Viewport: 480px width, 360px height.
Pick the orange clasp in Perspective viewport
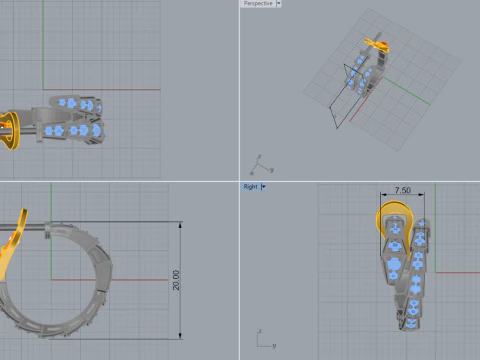(377, 46)
